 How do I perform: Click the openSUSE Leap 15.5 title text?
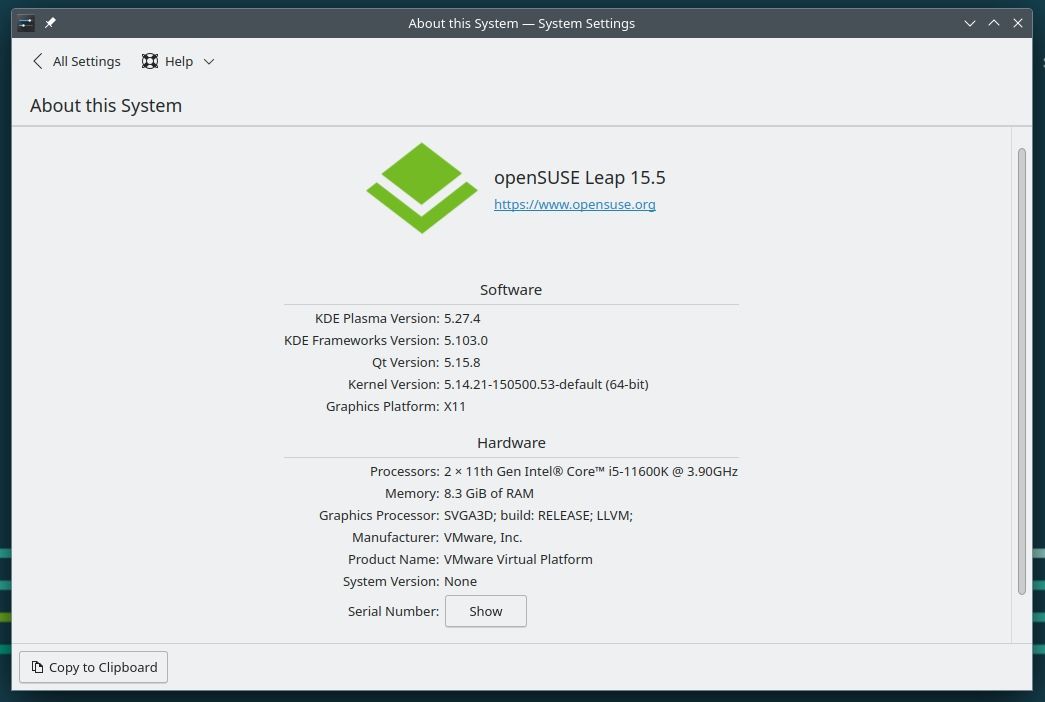pyautogui.click(x=580, y=177)
